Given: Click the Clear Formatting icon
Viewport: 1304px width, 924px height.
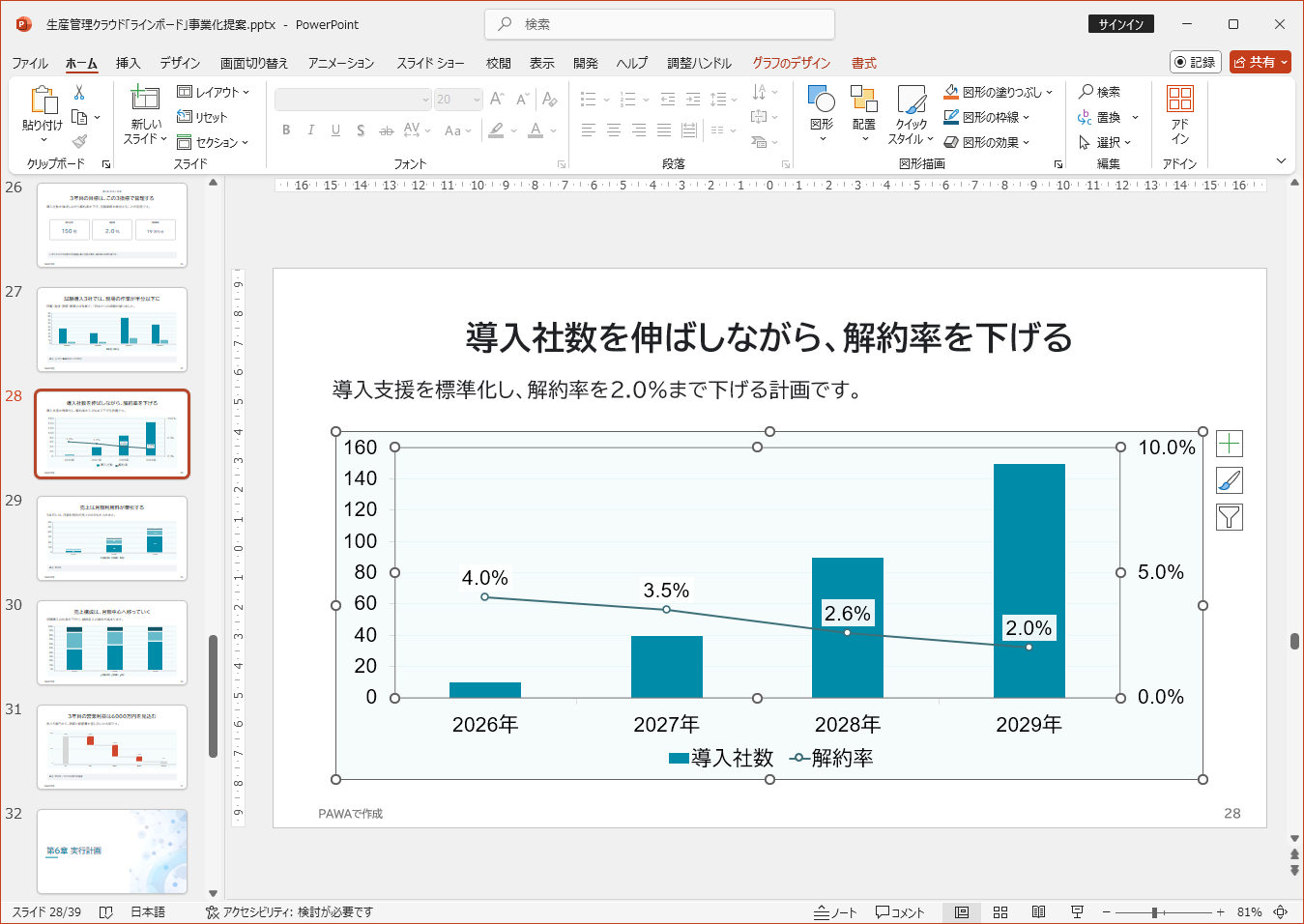Looking at the screenshot, I should [x=549, y=99].
